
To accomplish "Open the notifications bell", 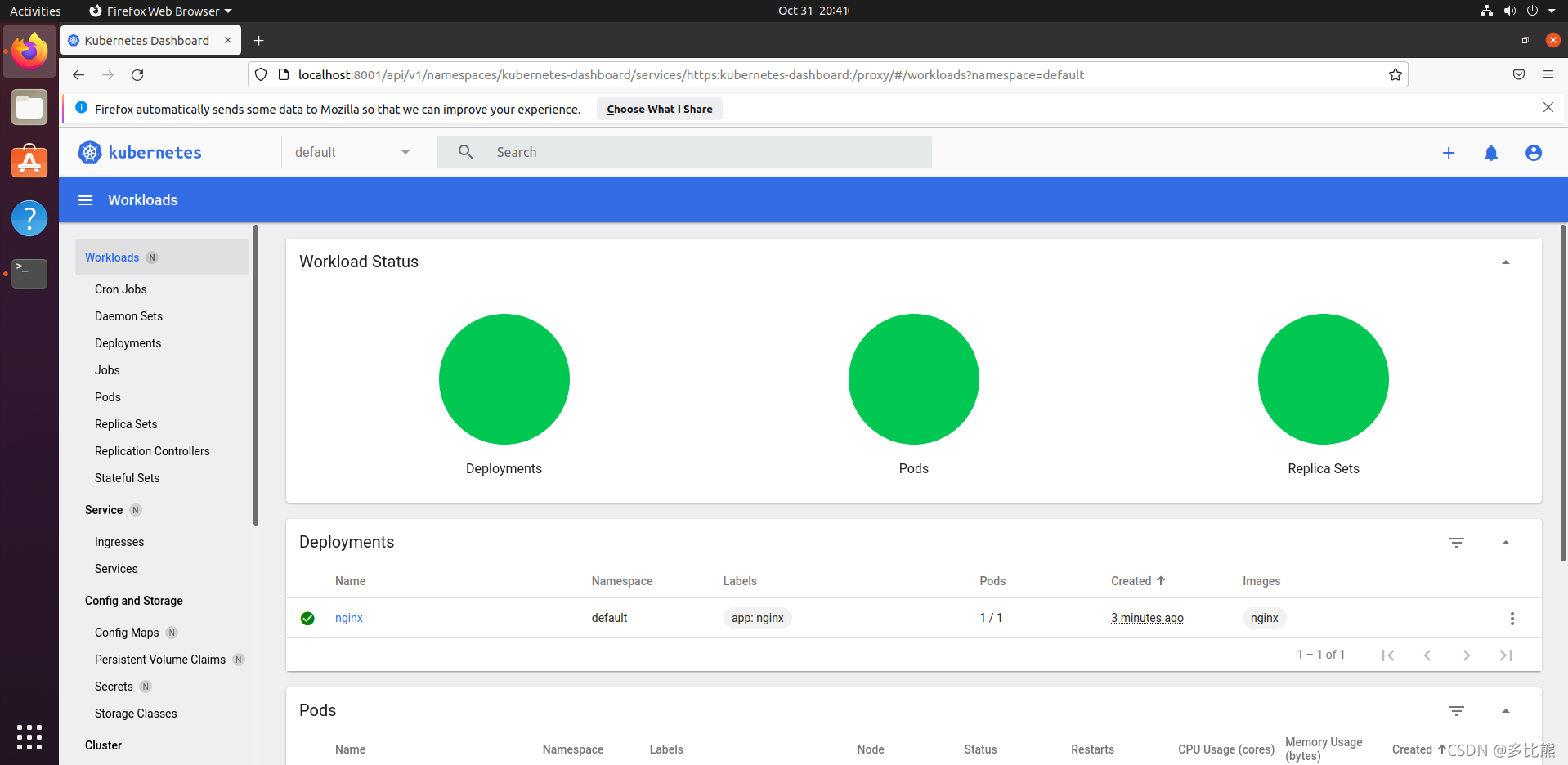I will (x=1491, y=153).
